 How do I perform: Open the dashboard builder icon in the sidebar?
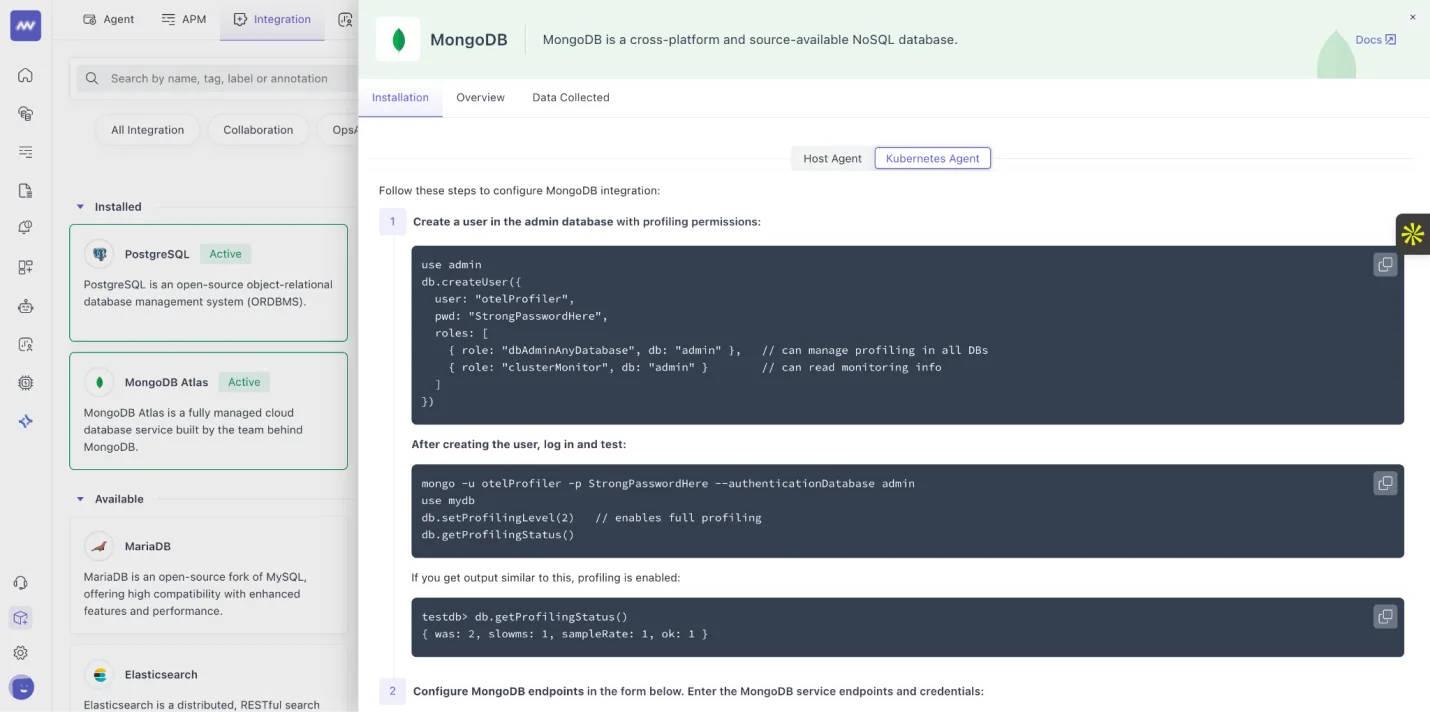click(25, 267)
